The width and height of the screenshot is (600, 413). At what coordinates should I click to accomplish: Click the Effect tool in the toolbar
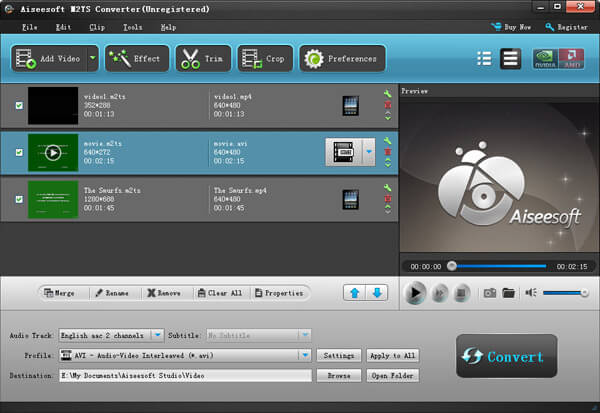tap(135, 58)
